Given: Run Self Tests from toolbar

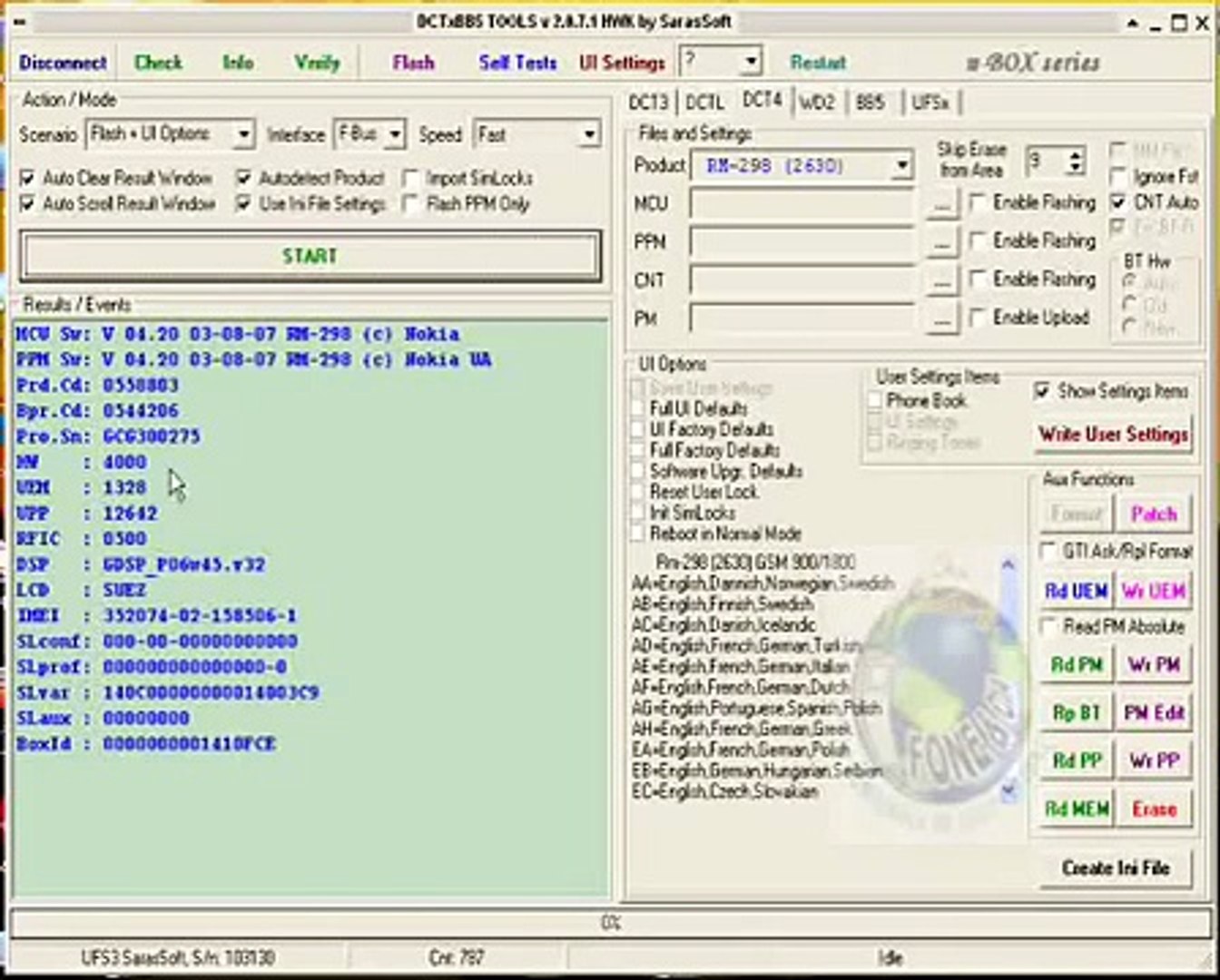Looking at the screenshot, I should pos(517,63).
